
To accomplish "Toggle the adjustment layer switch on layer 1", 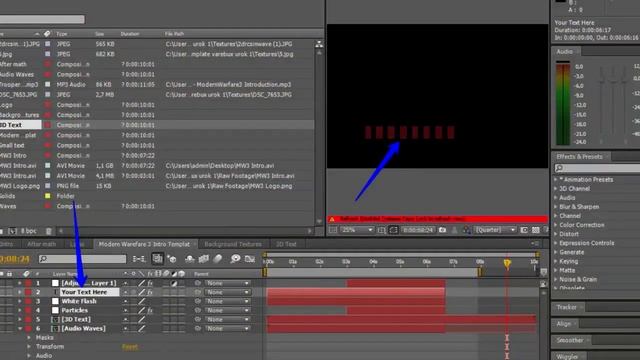I will (174, 283).
